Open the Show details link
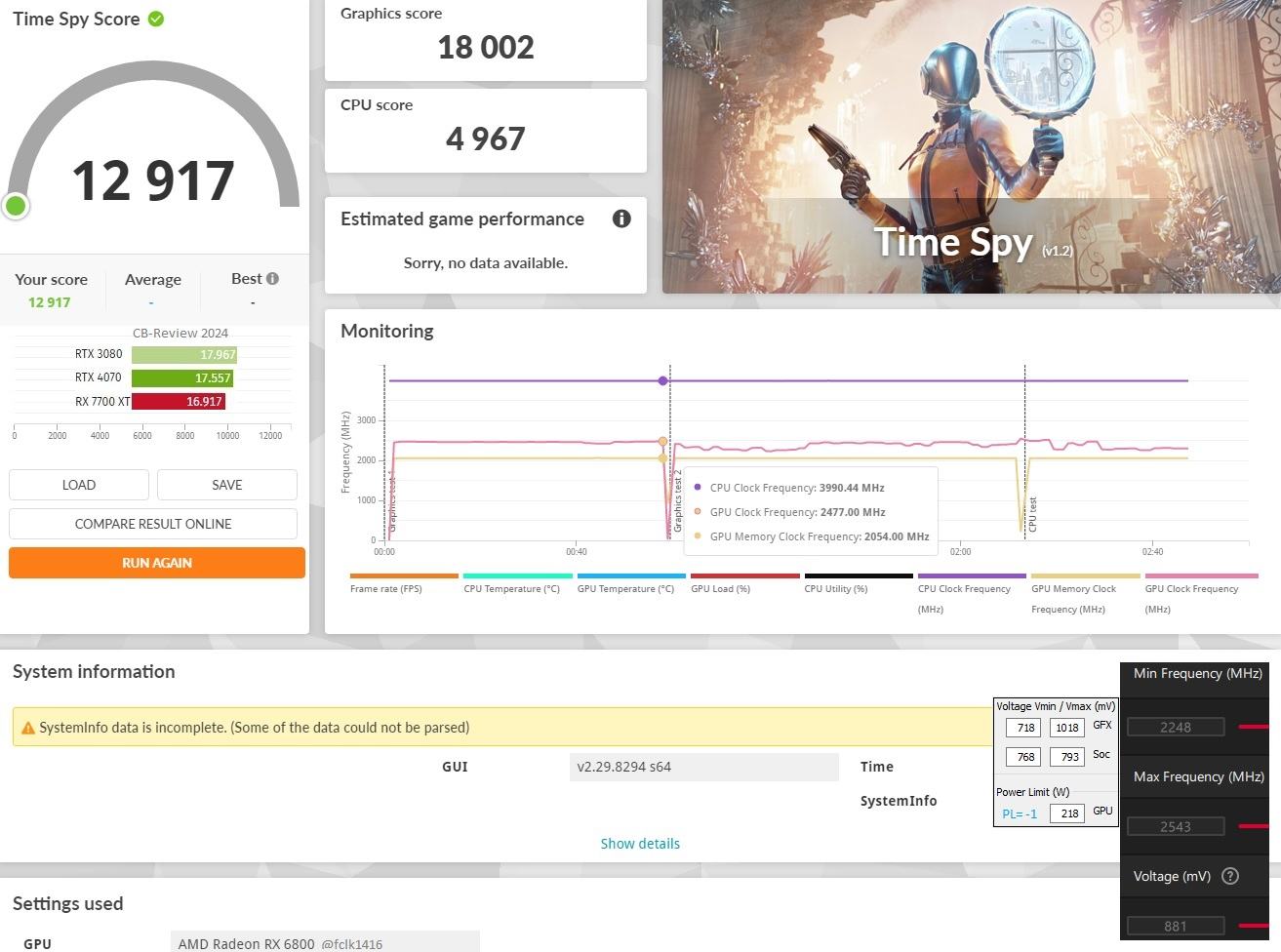The height and width of the screenshot is (952, 1281). point(640,844)
